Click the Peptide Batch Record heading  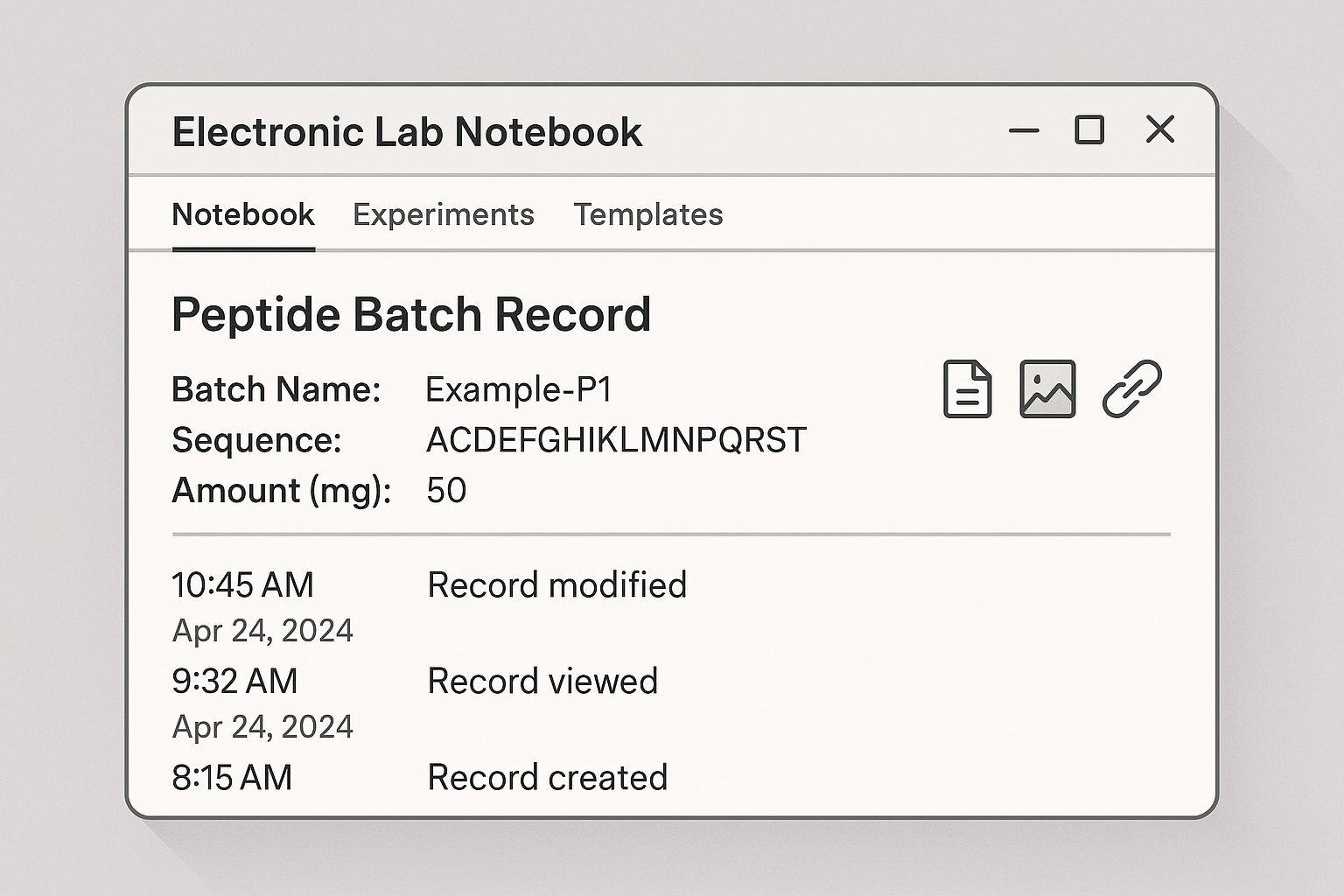pos(411,314)
